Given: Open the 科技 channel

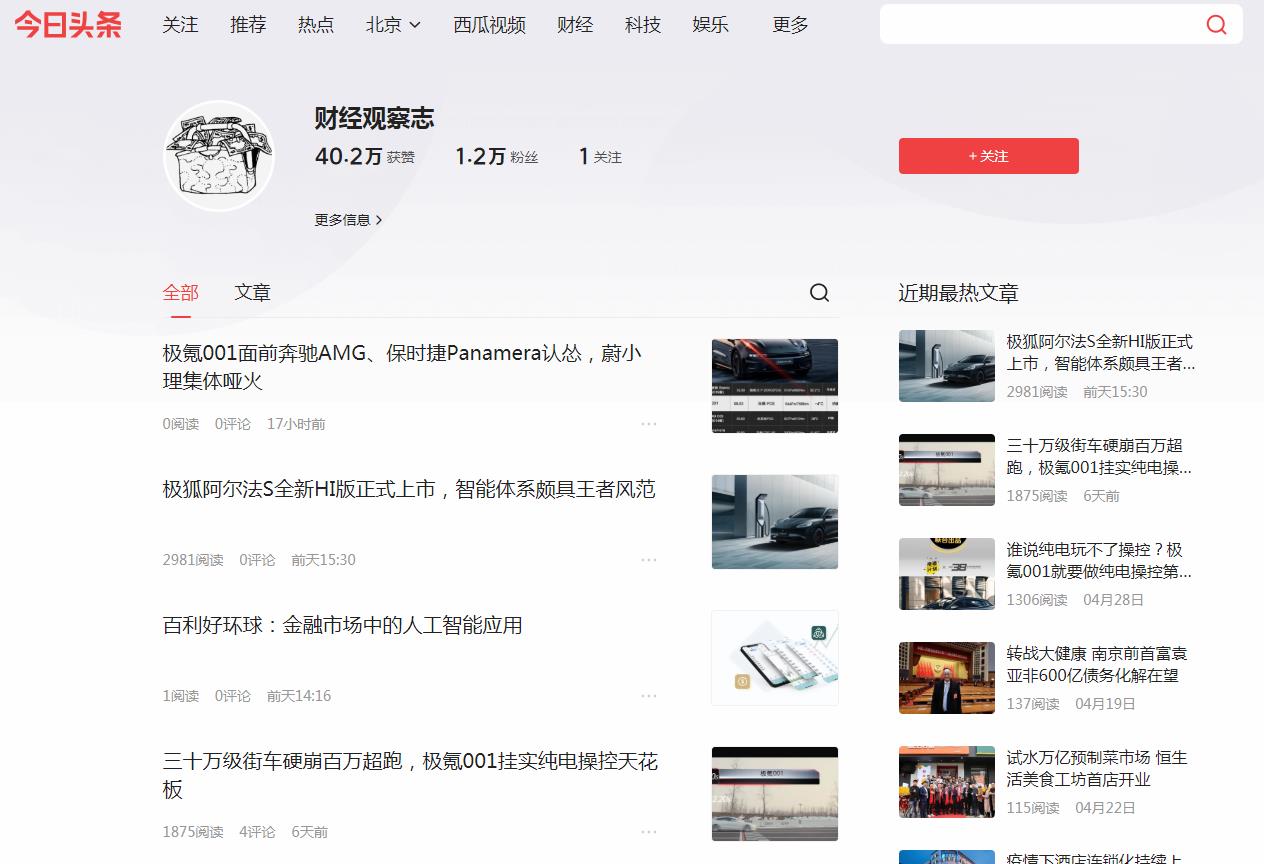Looking at the screenshot, I should [x=643, y=25].
